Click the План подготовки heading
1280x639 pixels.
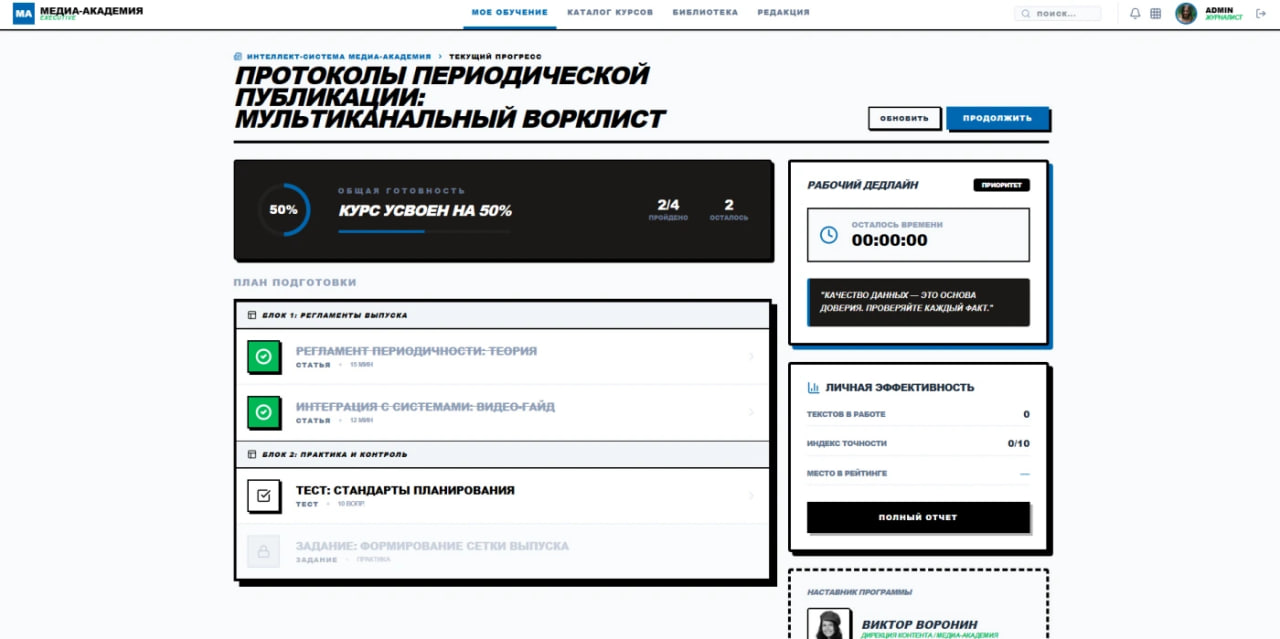(x=295, y=282)
